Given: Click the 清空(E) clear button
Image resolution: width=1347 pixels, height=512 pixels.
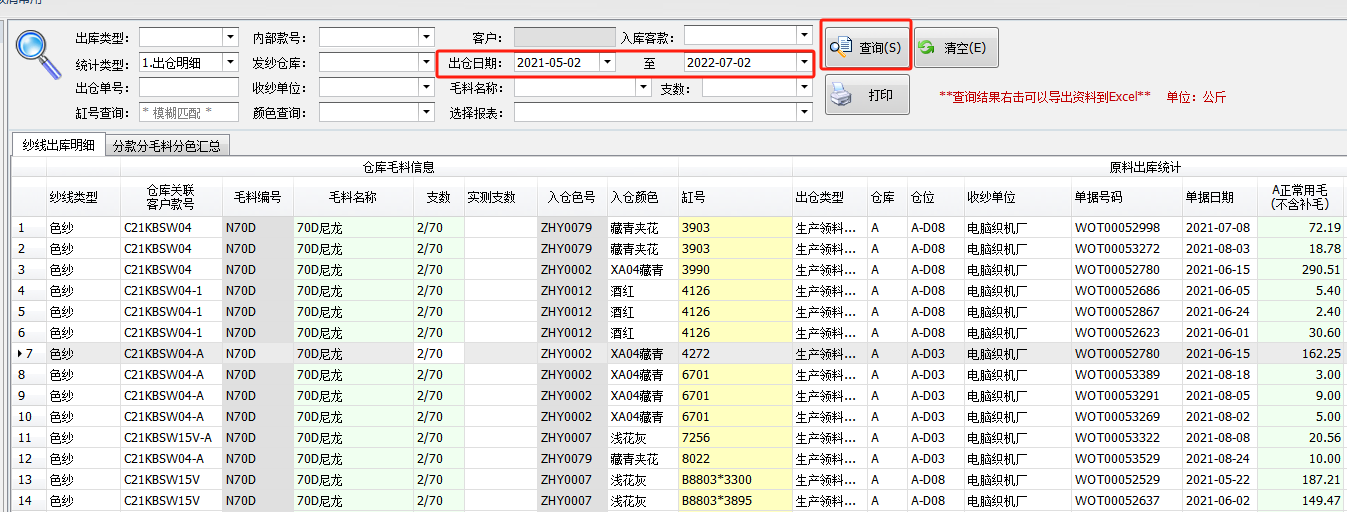Looking at the screenshot, I should (x=956, y=47).
